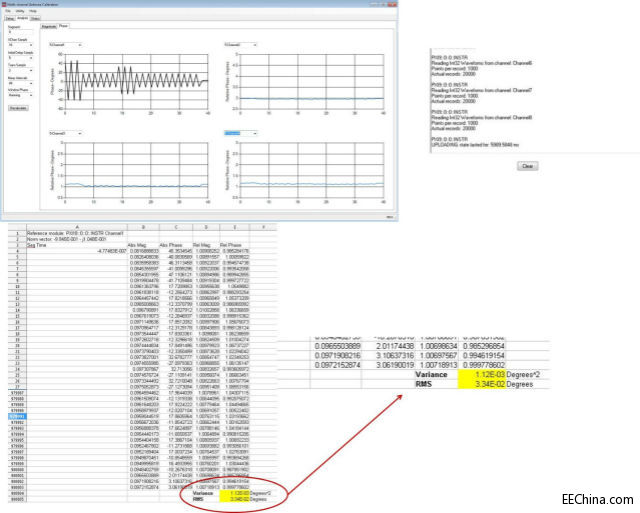
Task: Open the channel dropdown above top-left phase plot
Action: [65, 45]
